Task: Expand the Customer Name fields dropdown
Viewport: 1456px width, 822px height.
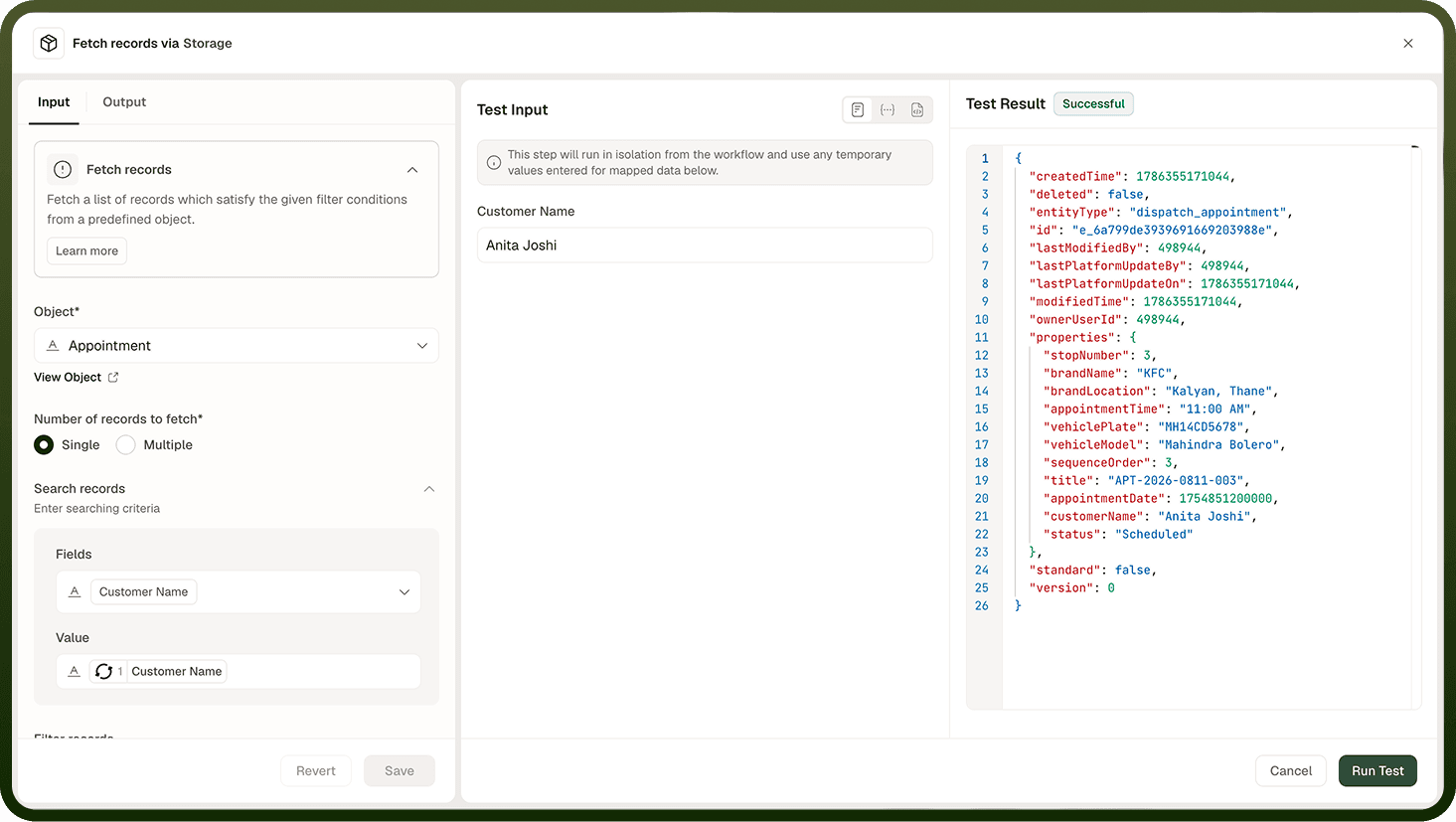Action: coord(404,592)
